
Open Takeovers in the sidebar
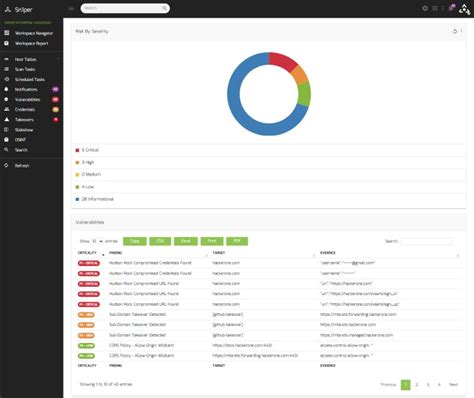coord(24,120)
